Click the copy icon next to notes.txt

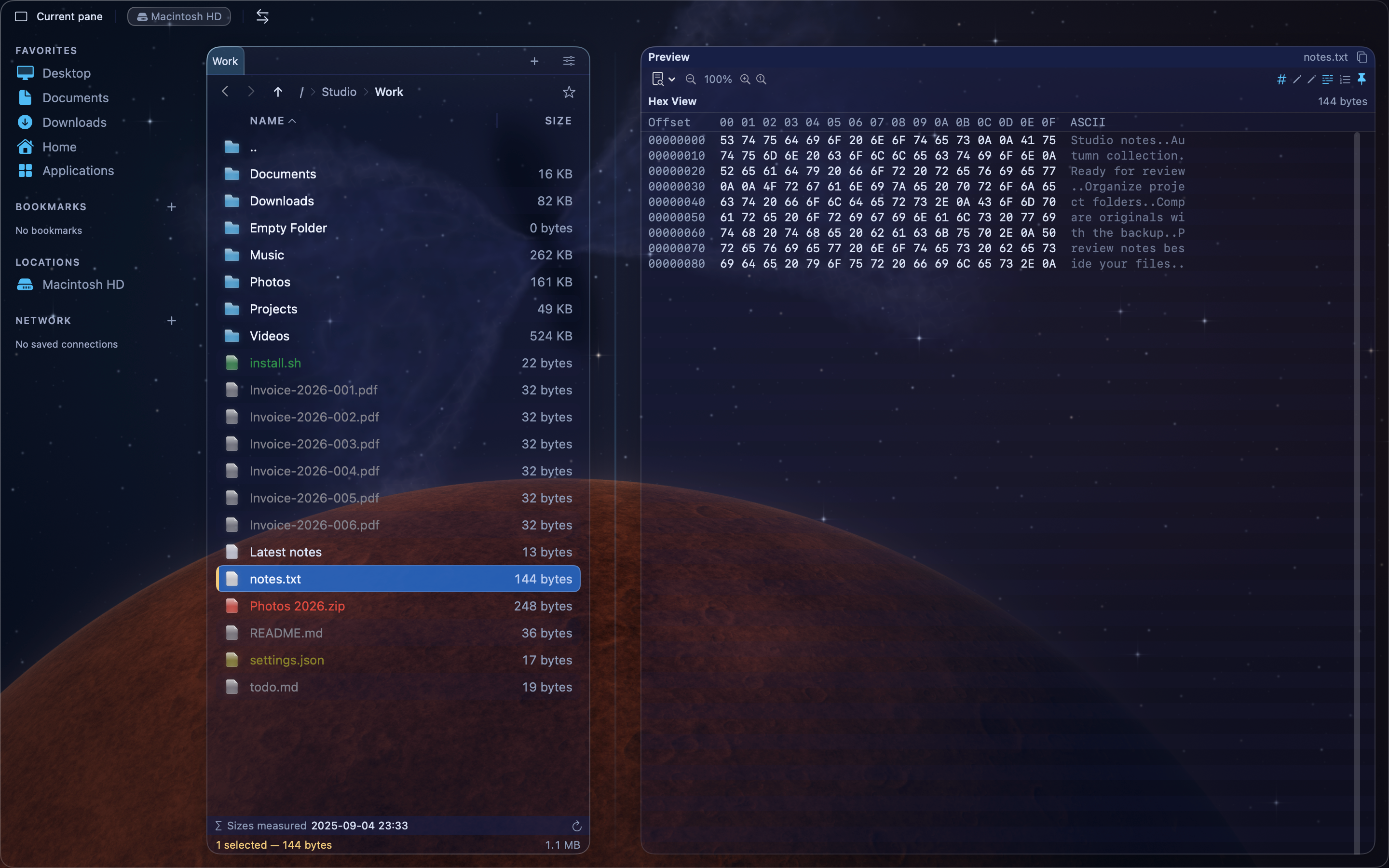pos(1362,57)
